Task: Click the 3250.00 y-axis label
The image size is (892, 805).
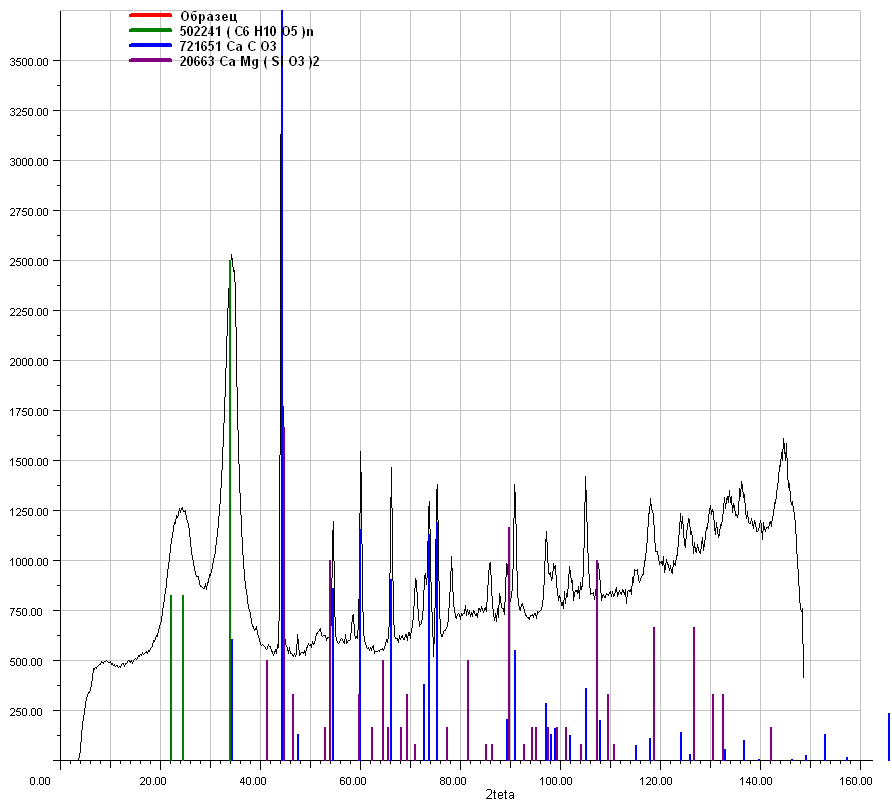Action: click(x=29, y=112)
